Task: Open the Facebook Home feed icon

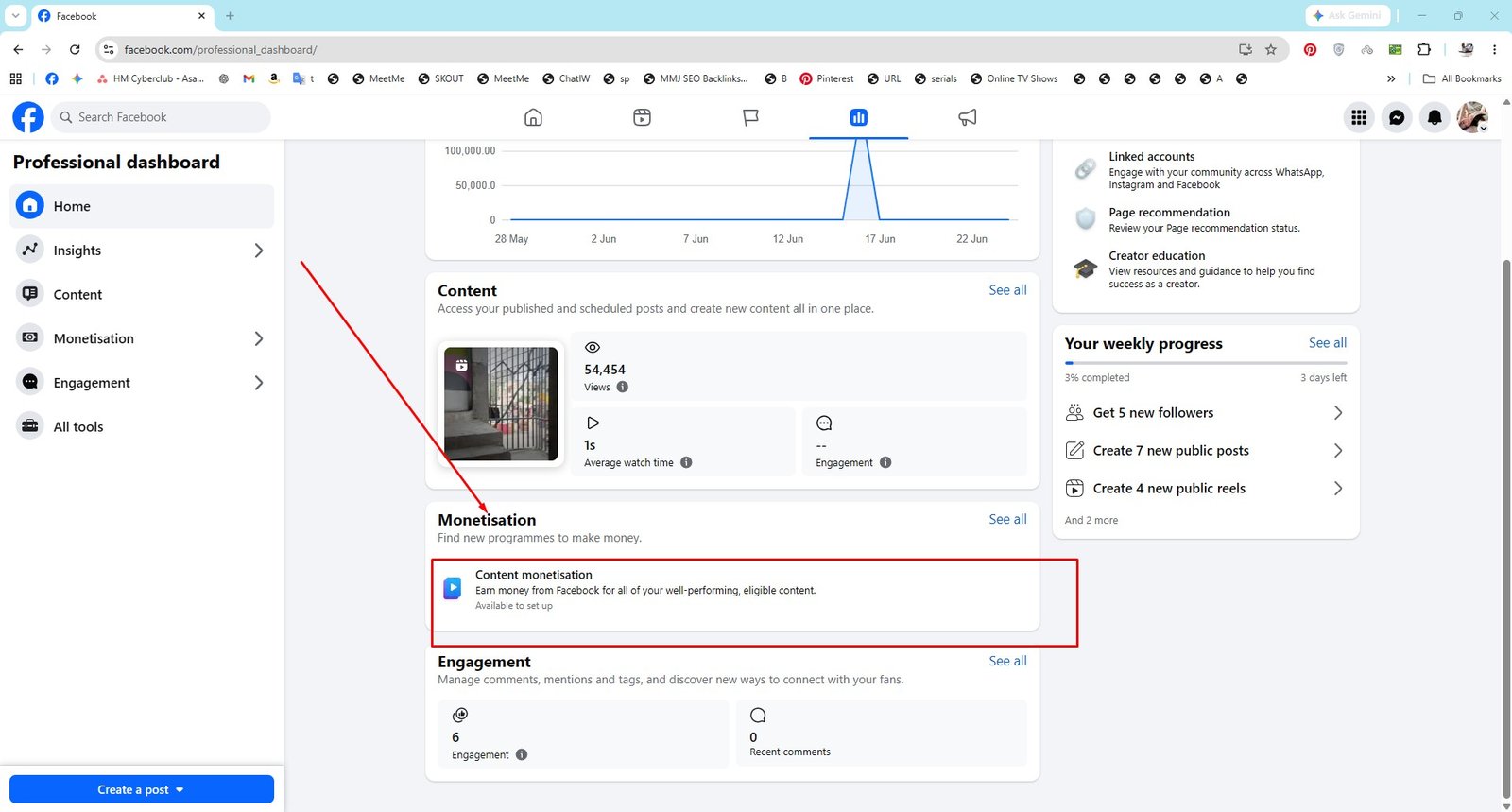Action: [x=533, y=117]
